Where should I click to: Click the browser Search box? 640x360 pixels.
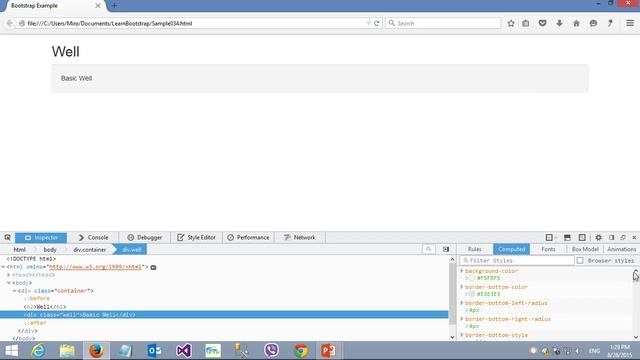pos(443,23)
